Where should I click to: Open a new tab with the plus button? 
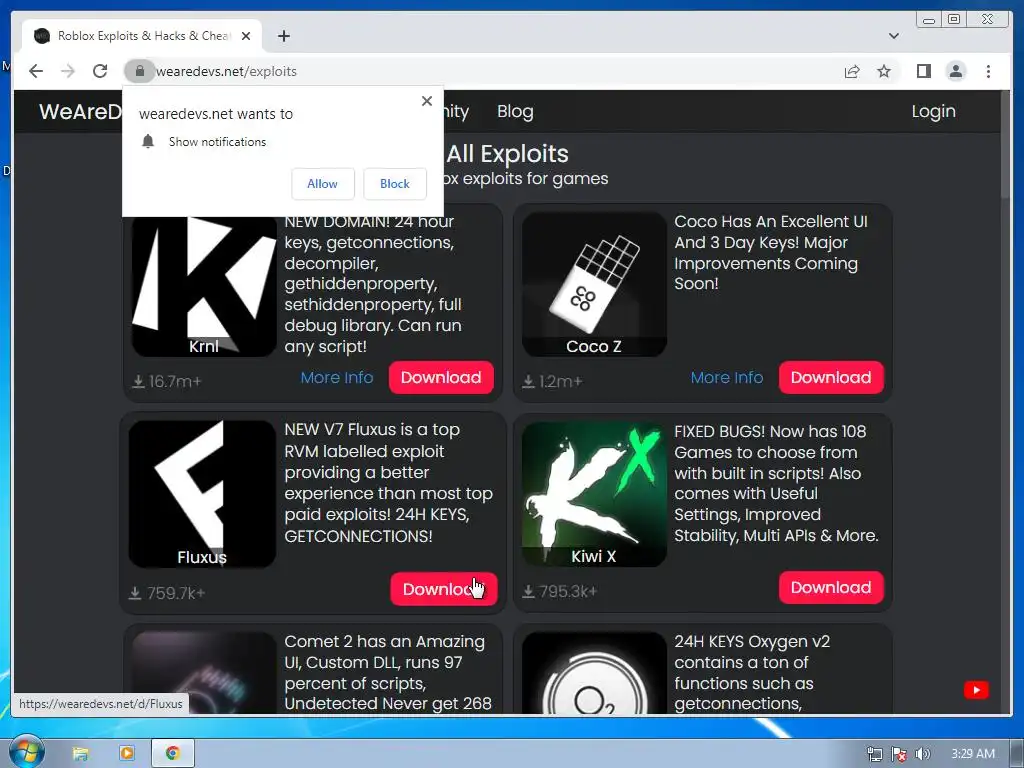[283, 36]
